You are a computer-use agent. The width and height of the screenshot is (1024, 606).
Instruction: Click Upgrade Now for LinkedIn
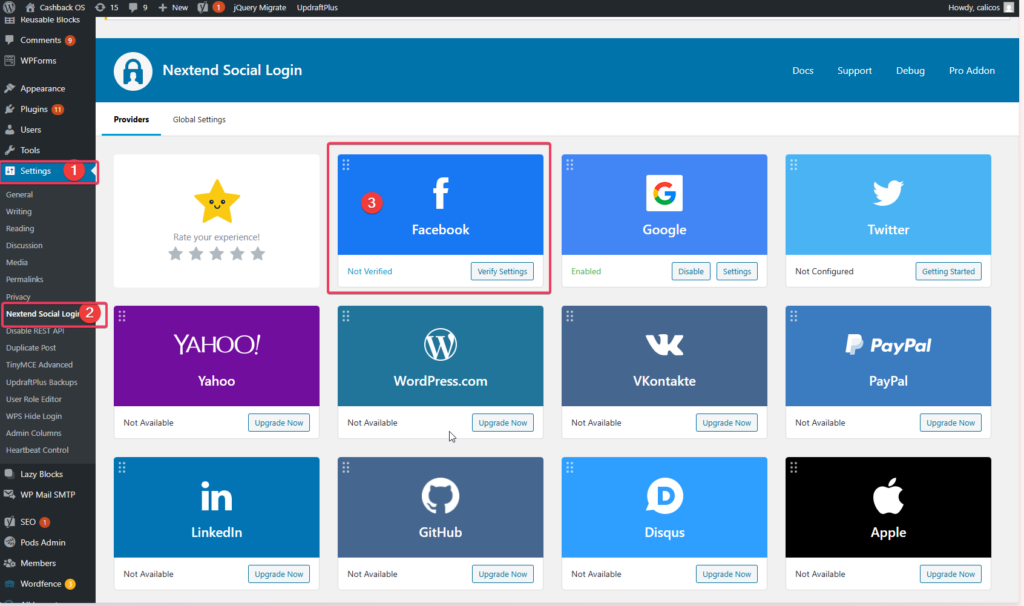tap(279, 575)
